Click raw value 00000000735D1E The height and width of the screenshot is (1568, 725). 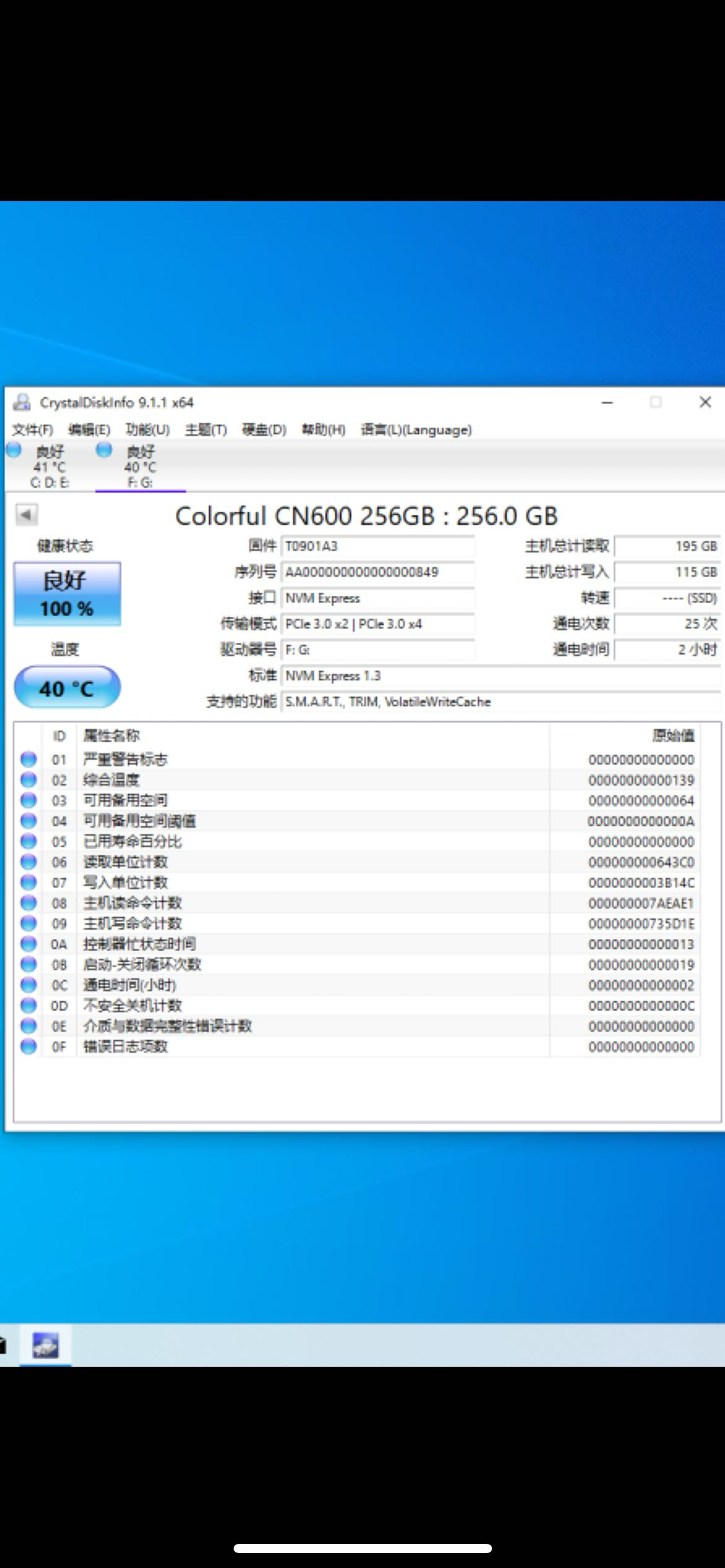pos(641,923)
